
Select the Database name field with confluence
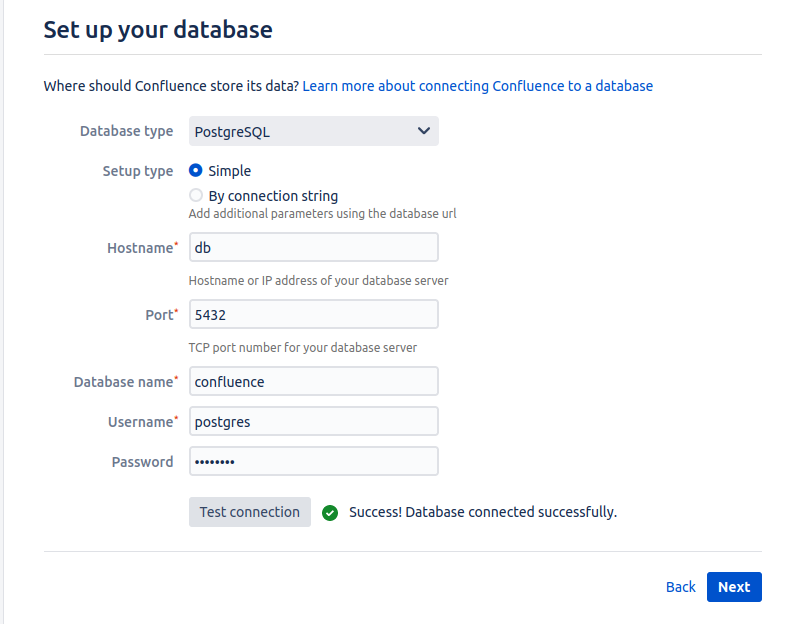[x=314, y=381]
